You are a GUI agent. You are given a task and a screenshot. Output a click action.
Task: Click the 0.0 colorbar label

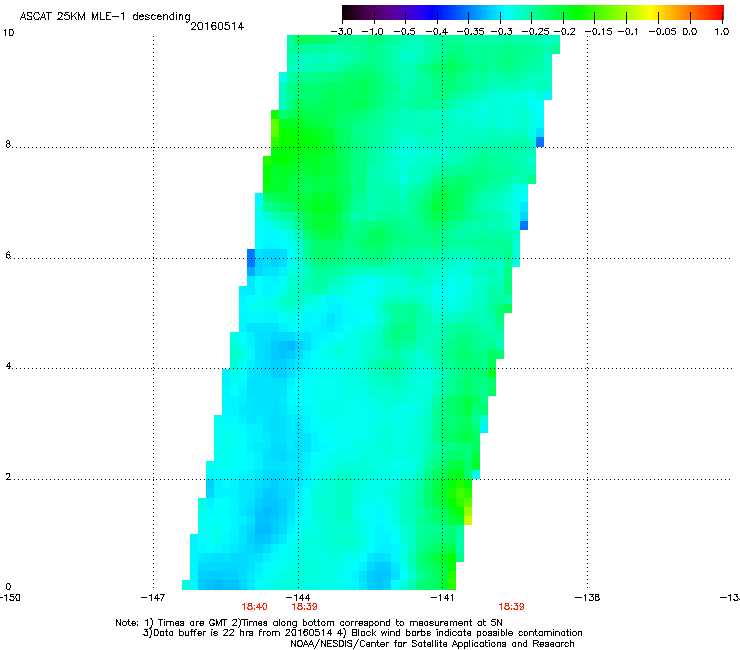[690, 32]
